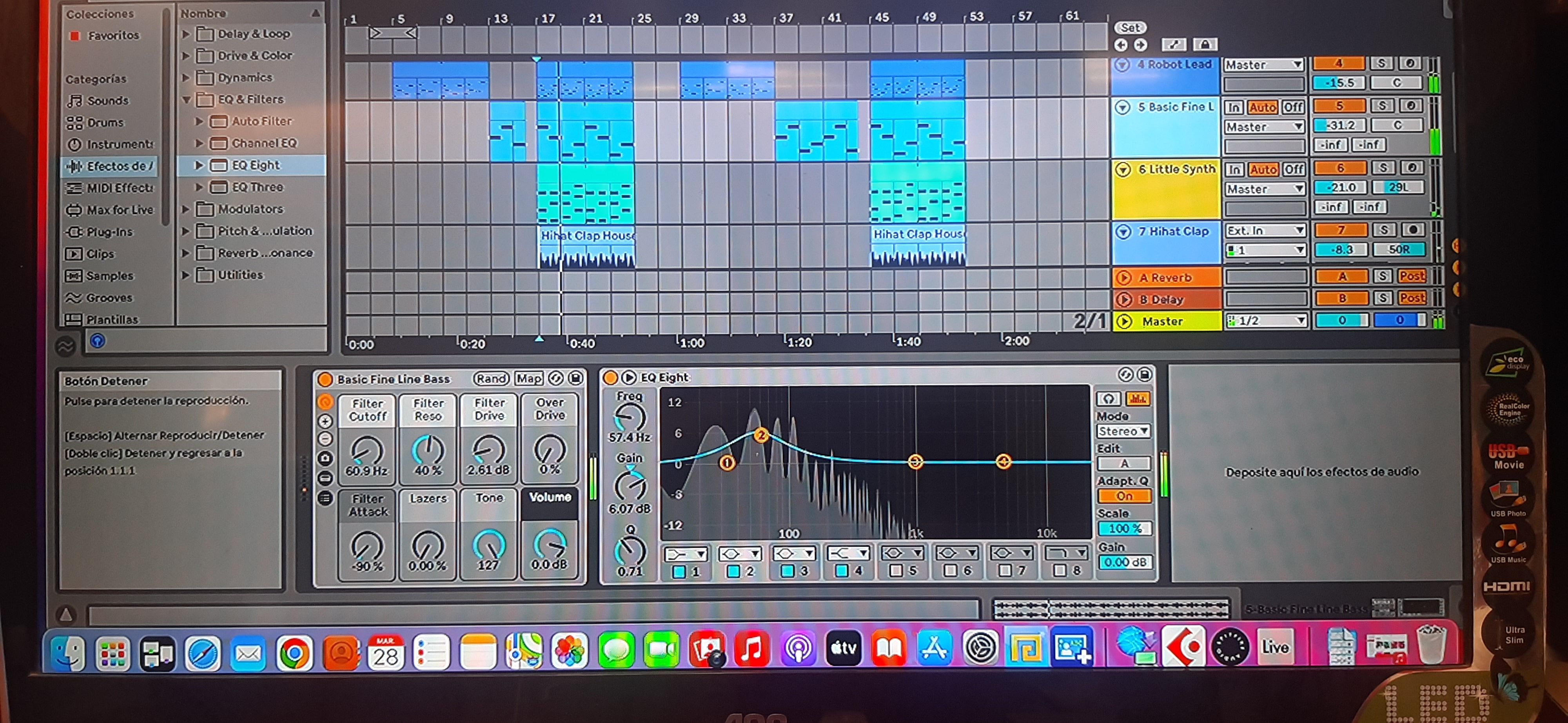Toggle the Adapt. Q On button
This screenshot has width=1568, height=723.
pos(1123,496)
